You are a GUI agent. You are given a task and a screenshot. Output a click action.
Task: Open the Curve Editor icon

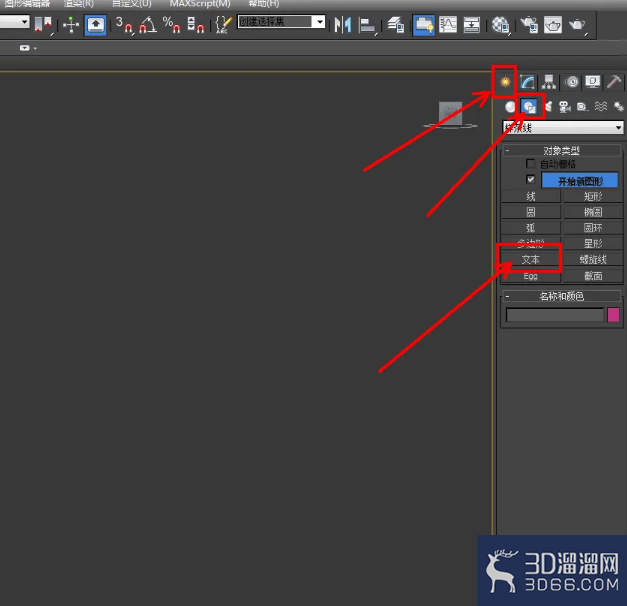[x=448, y=25]
